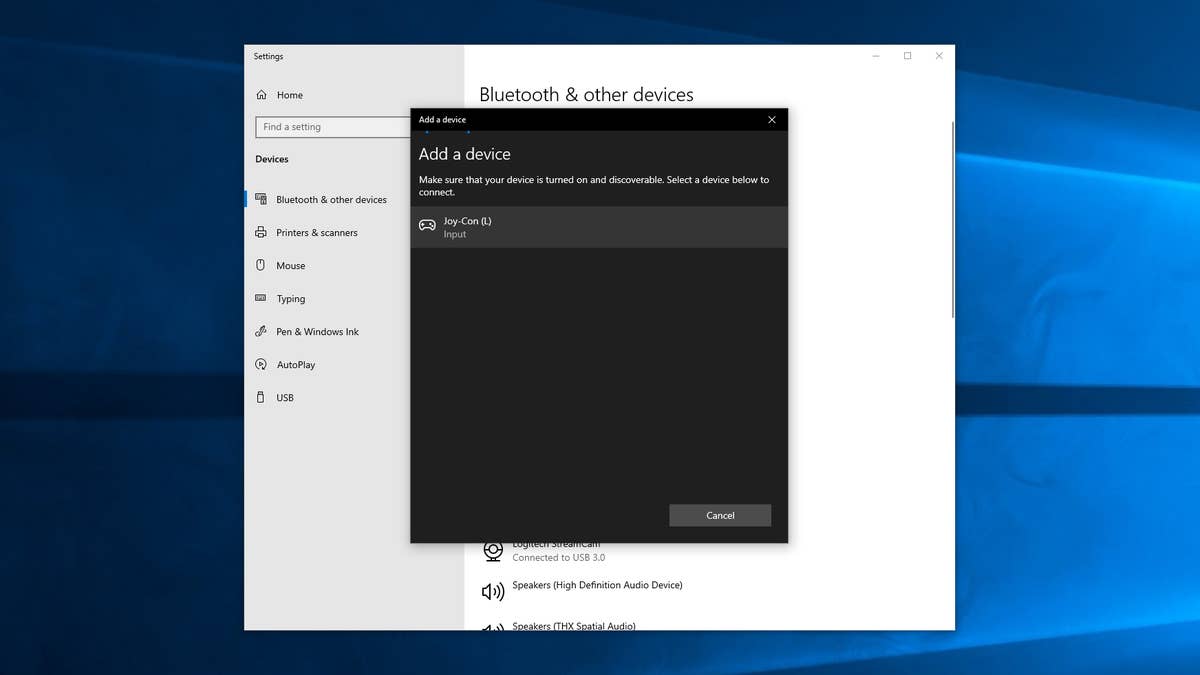The height and width of the screenshot is (675, 1200).
Task: Click the Logitech StreamCam webcam icon
Action: (493, 551)
